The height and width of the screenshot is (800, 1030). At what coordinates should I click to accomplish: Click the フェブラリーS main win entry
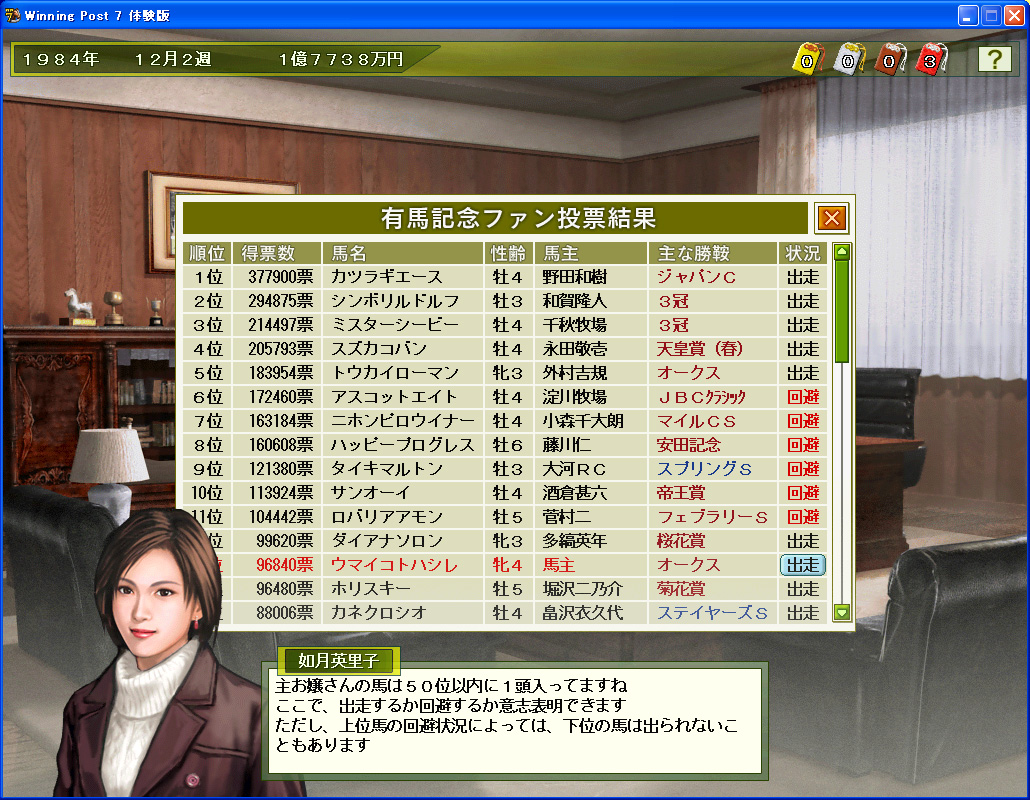712,517
